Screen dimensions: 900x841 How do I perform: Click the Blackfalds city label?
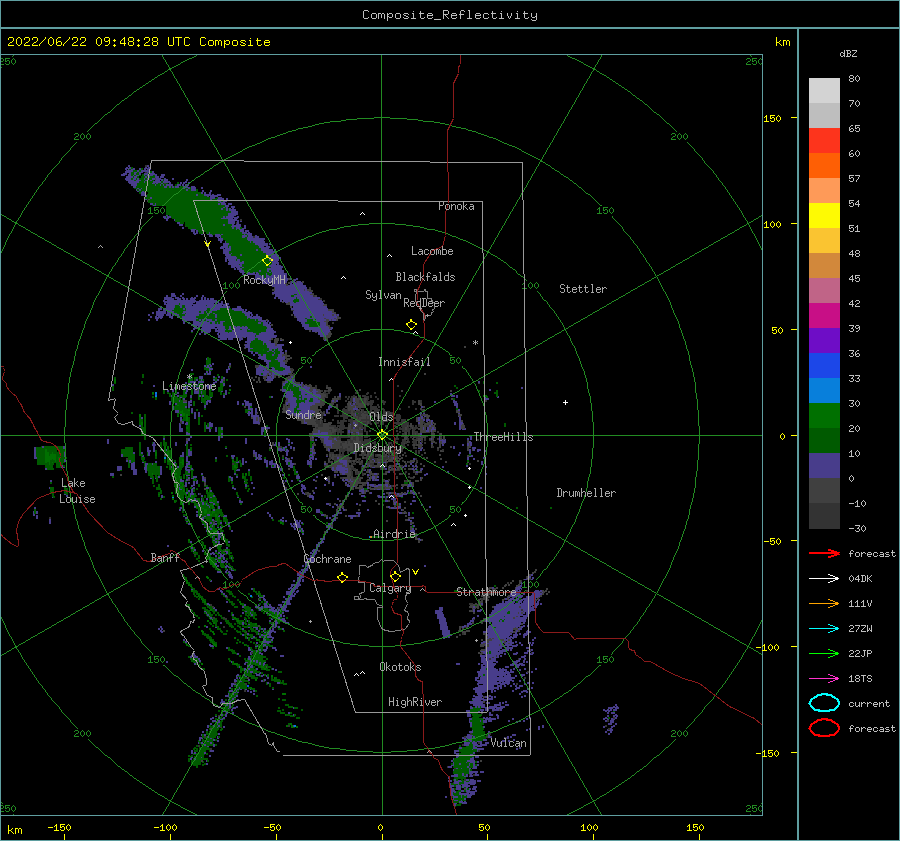(x=425, y=277)
